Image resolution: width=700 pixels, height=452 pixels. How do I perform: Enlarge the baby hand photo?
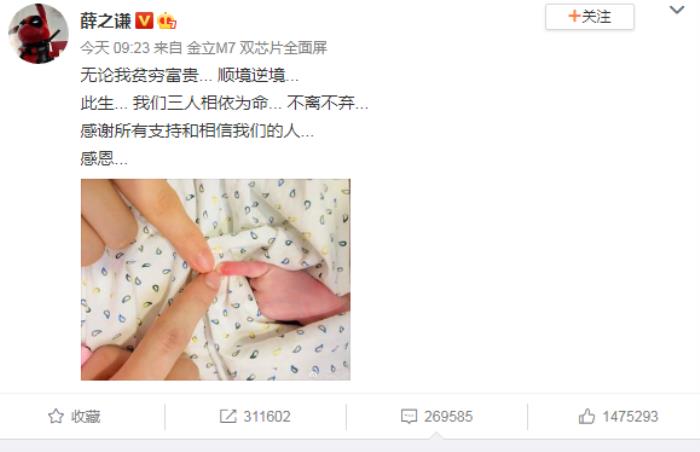[x=216, y=280]
